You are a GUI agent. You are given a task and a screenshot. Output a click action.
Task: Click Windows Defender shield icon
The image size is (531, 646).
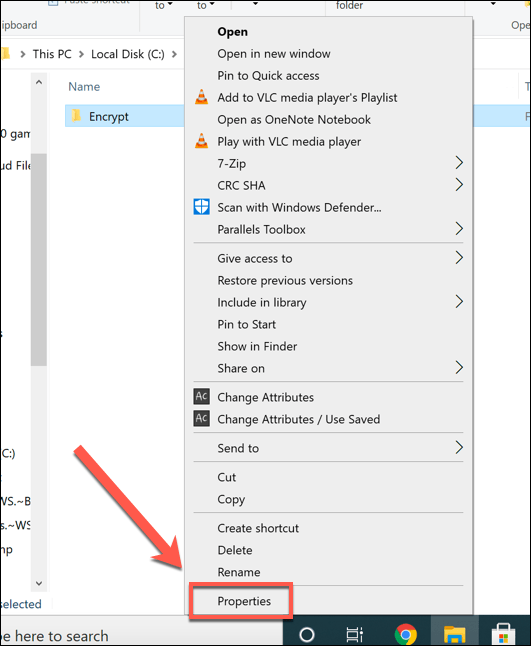(x=201, y=207)
